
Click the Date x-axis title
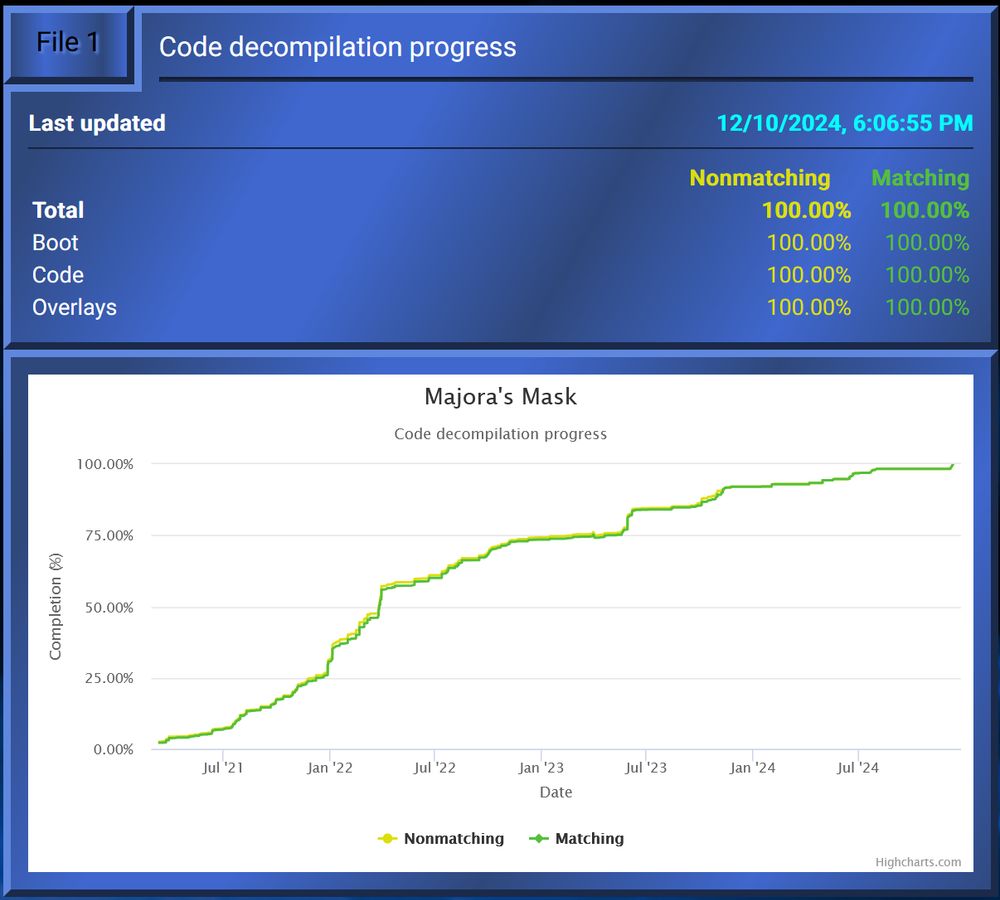[x=556, y=792]
